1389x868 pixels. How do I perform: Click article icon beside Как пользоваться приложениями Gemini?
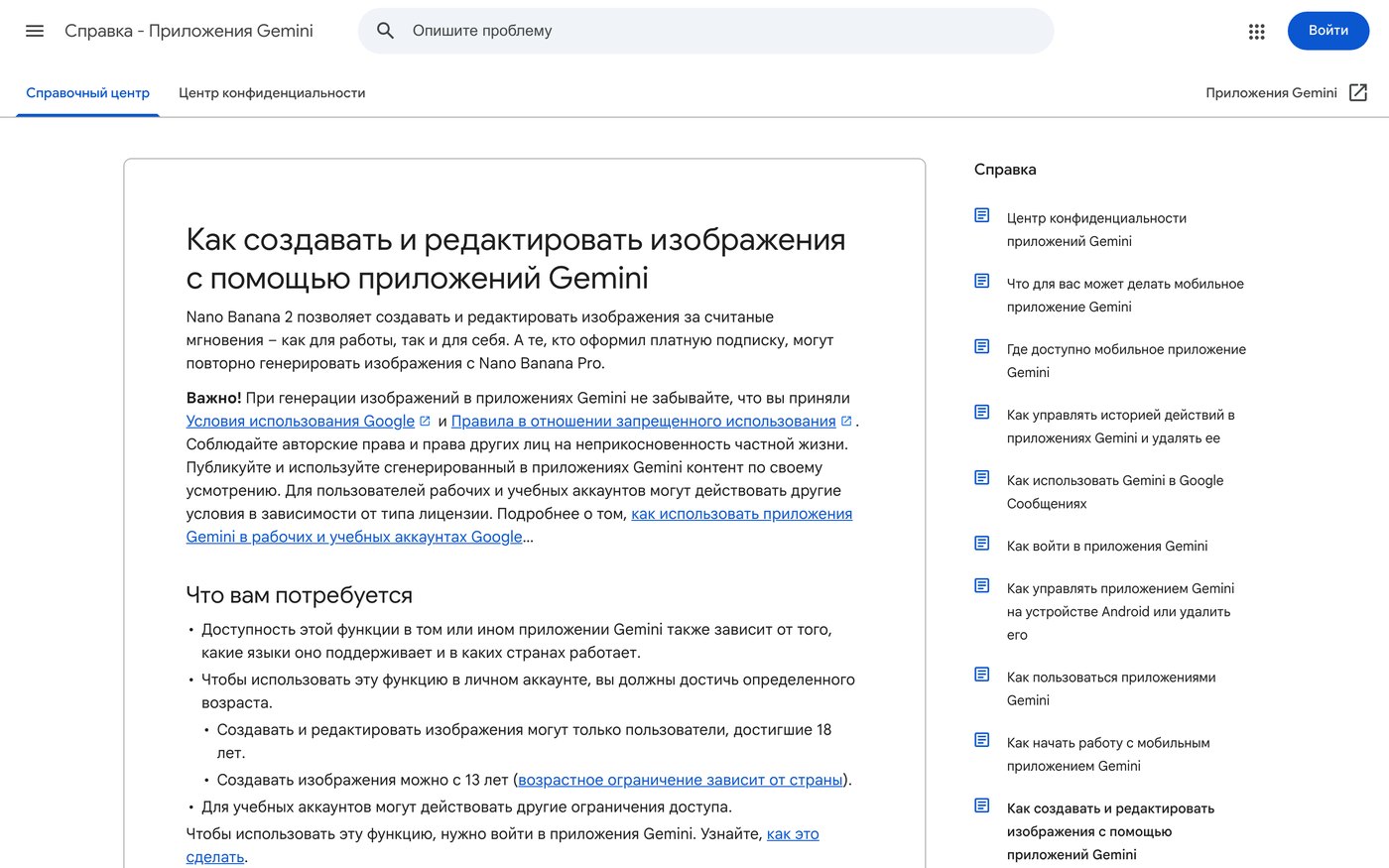[982, 675]
